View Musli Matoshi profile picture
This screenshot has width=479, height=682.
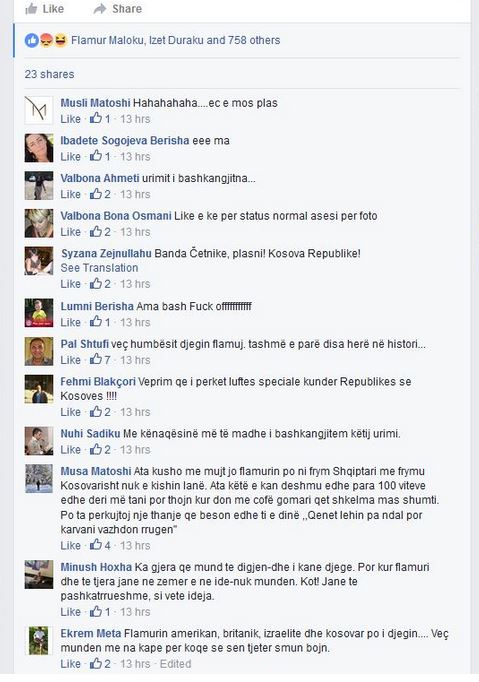(39, 110)
